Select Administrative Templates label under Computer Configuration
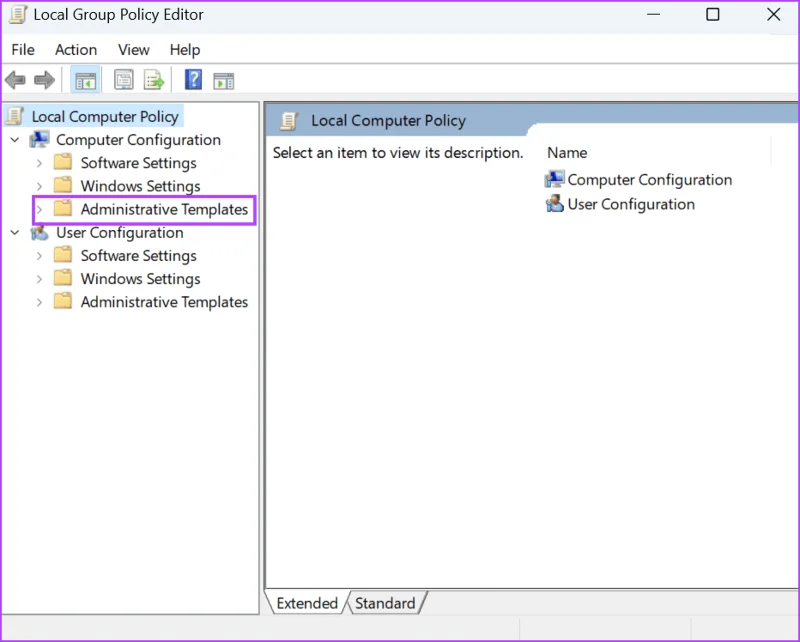The image size is (800, 642). [x=164, y=209]
